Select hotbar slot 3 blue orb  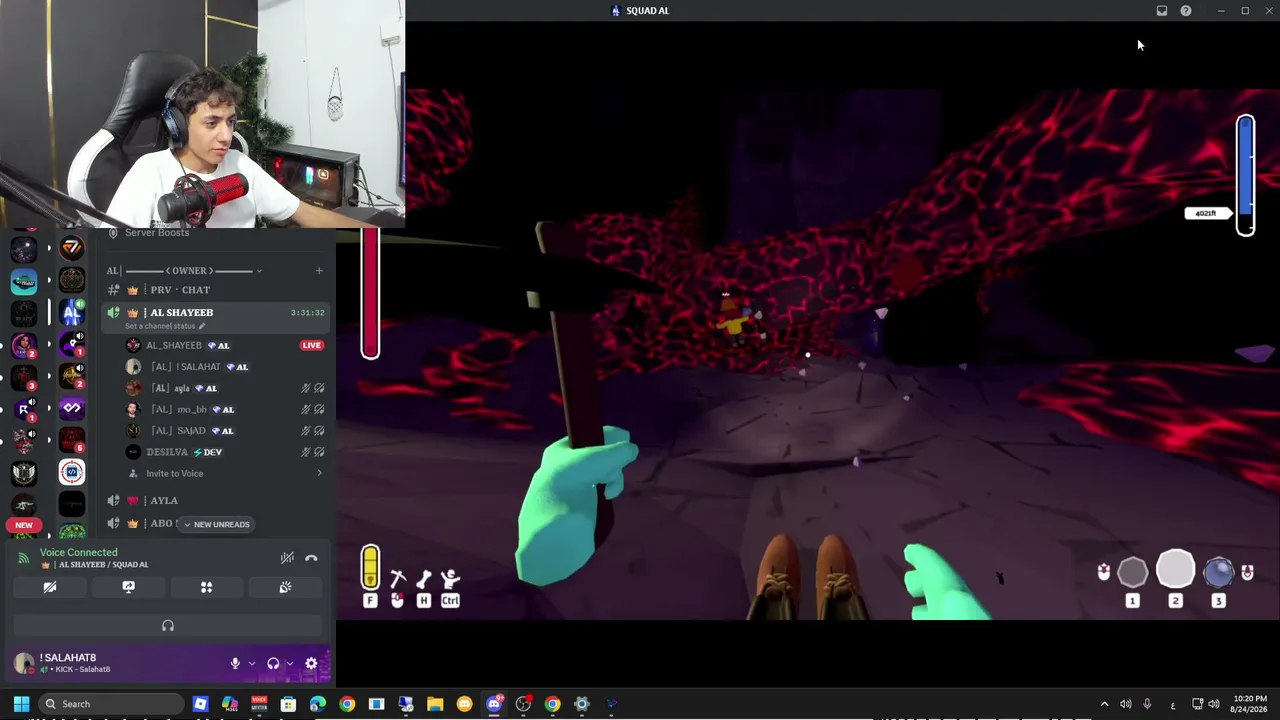click(x=1218, y=573)
